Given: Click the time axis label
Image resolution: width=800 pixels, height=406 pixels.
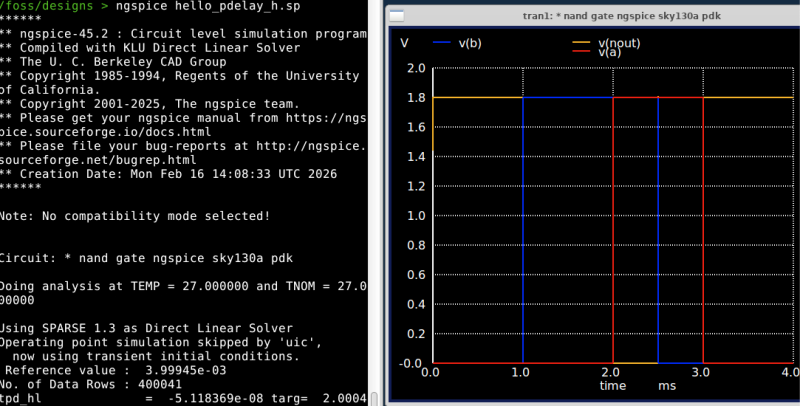Looking at the screenshot, I should pos(612,385).
